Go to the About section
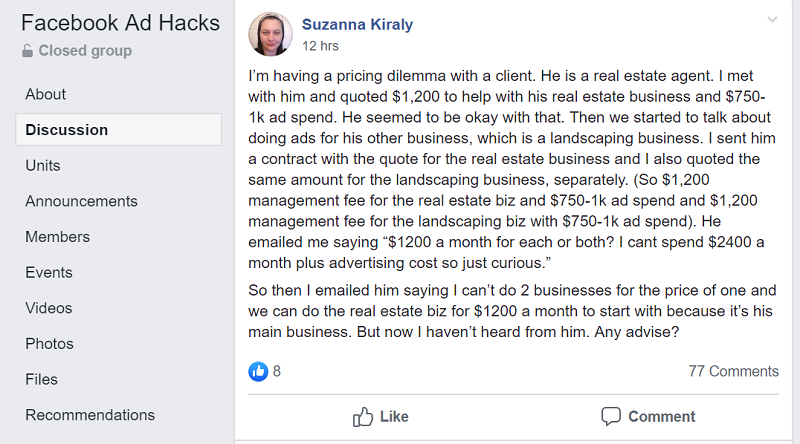 [x=46, y=94]
